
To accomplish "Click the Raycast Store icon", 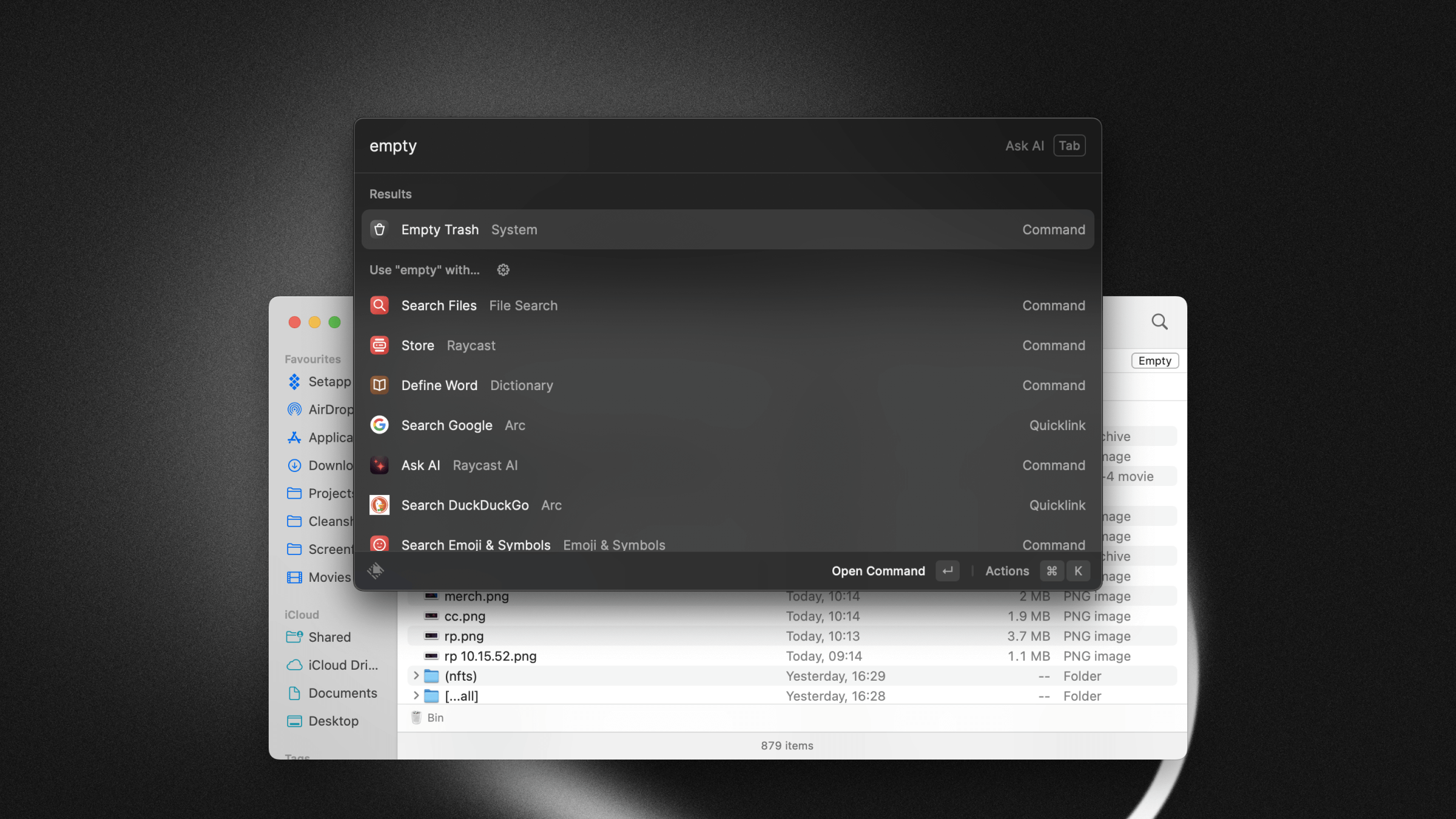I will click(x=379, y=345).
